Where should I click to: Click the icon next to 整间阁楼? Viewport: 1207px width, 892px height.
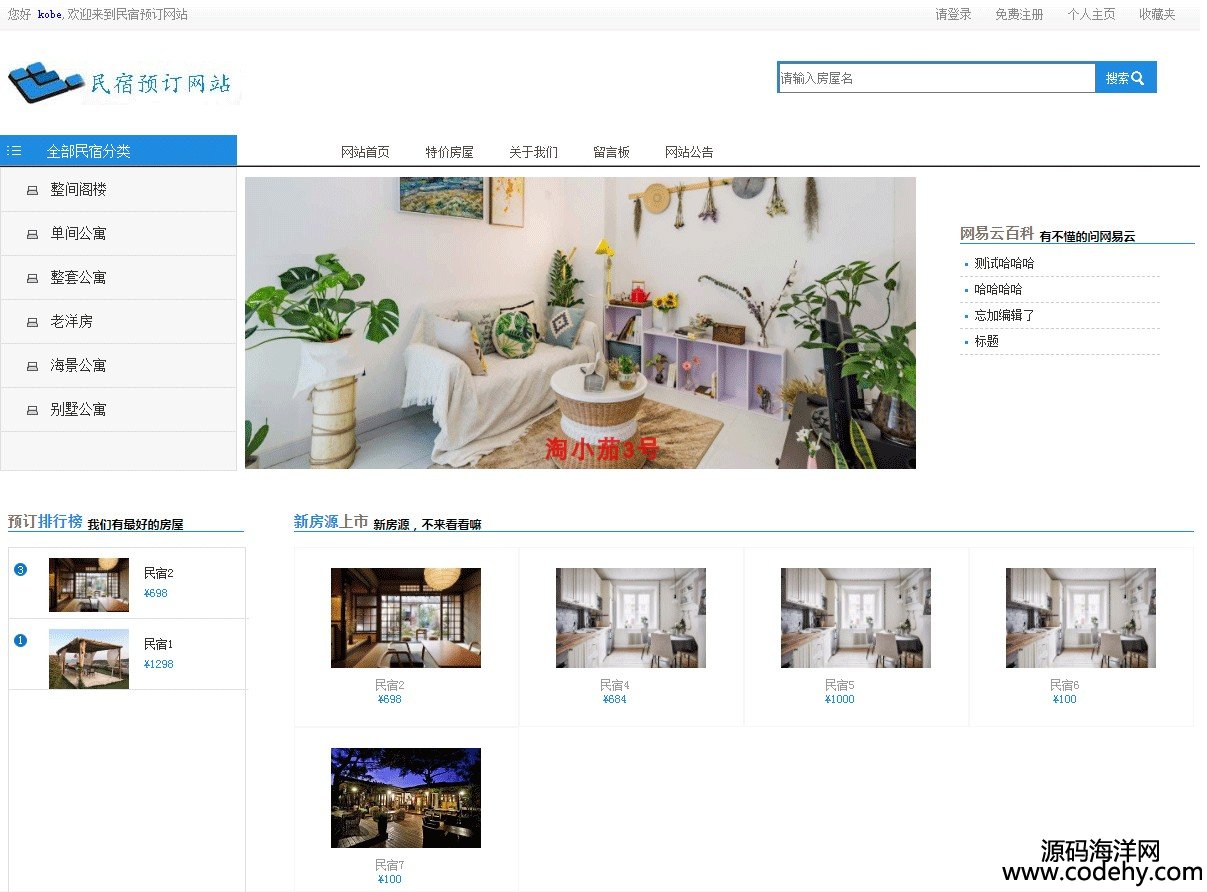(32, 190)
